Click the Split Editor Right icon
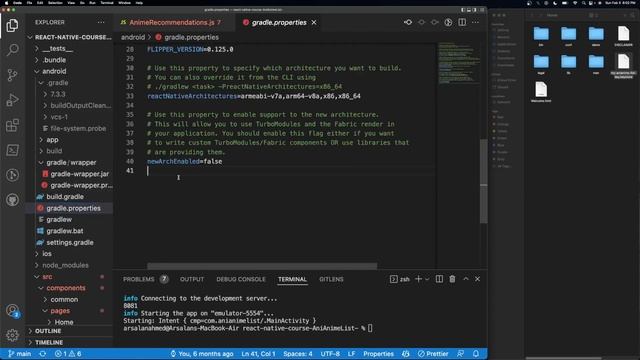Image resolution: width=640 pixels, height=360 pixels. pos(462,22)
